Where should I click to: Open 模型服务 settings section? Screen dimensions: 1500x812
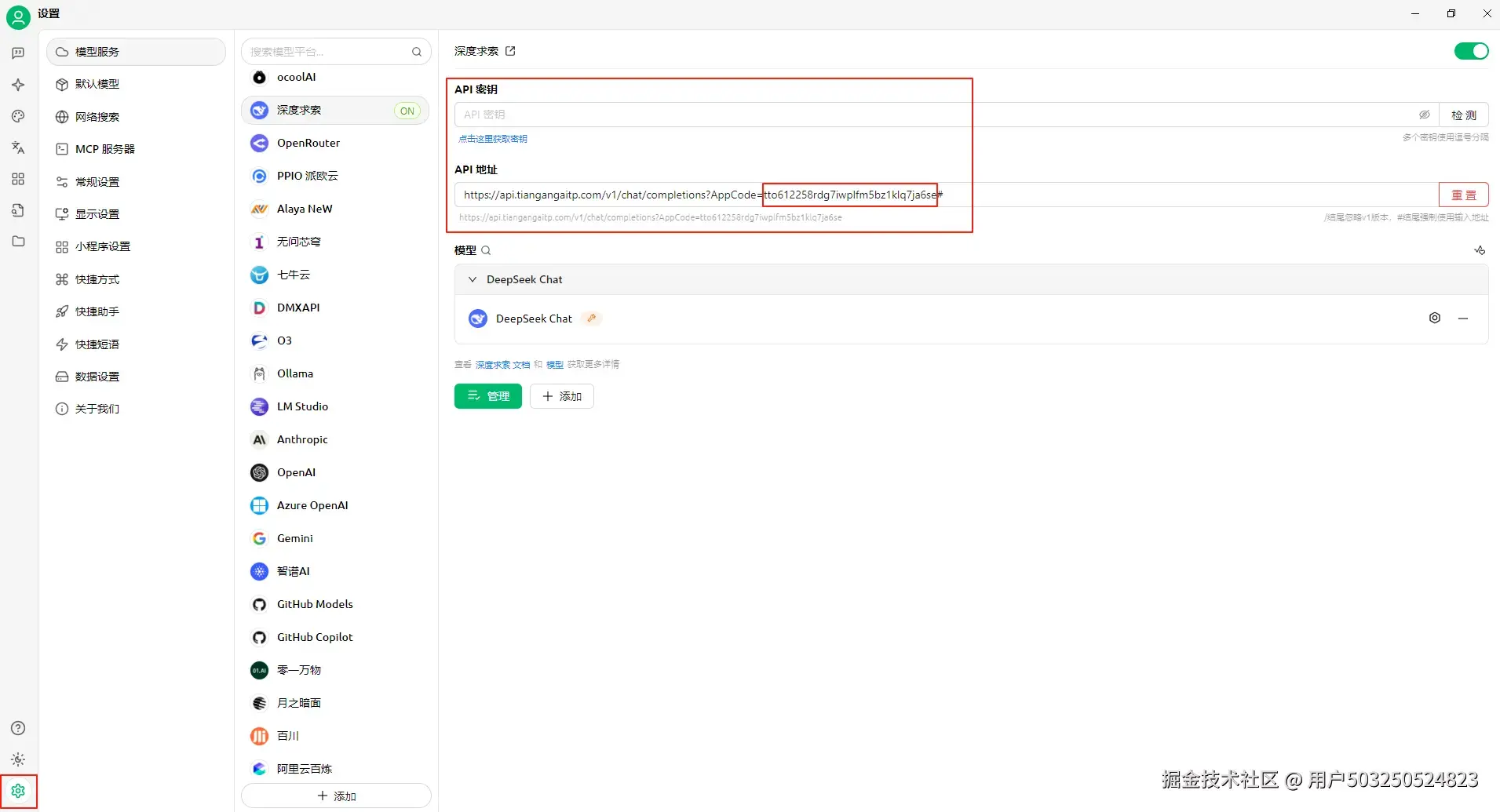[x=137, y=52]
